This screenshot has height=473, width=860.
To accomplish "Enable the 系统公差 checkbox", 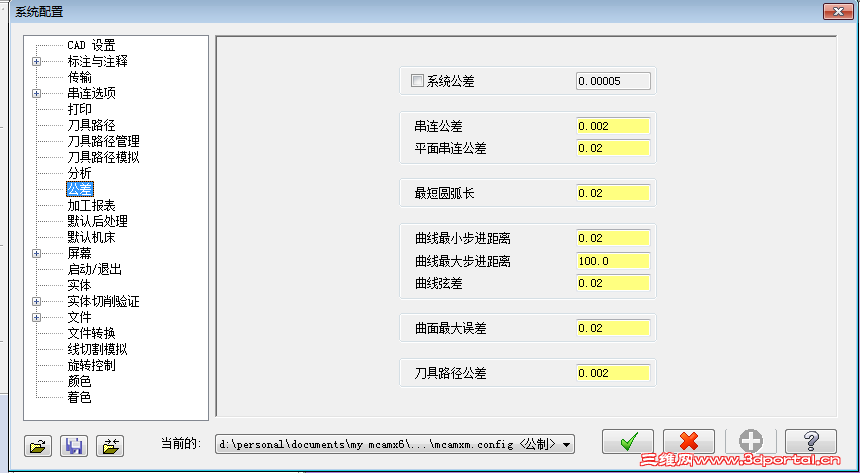I will click(x=417, y=81).
